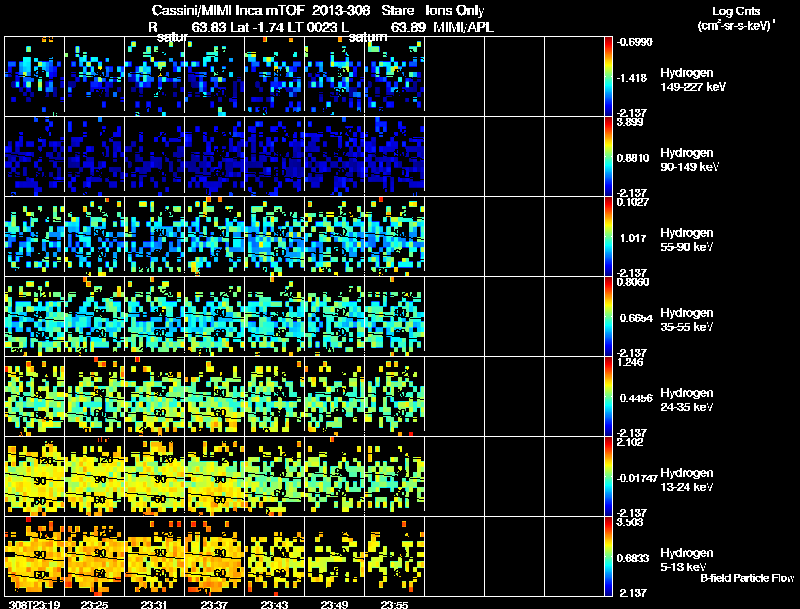Click the R value '63.83'
Image resolution: width=800 pixels, height=609 pixels.
click(209, 27)
